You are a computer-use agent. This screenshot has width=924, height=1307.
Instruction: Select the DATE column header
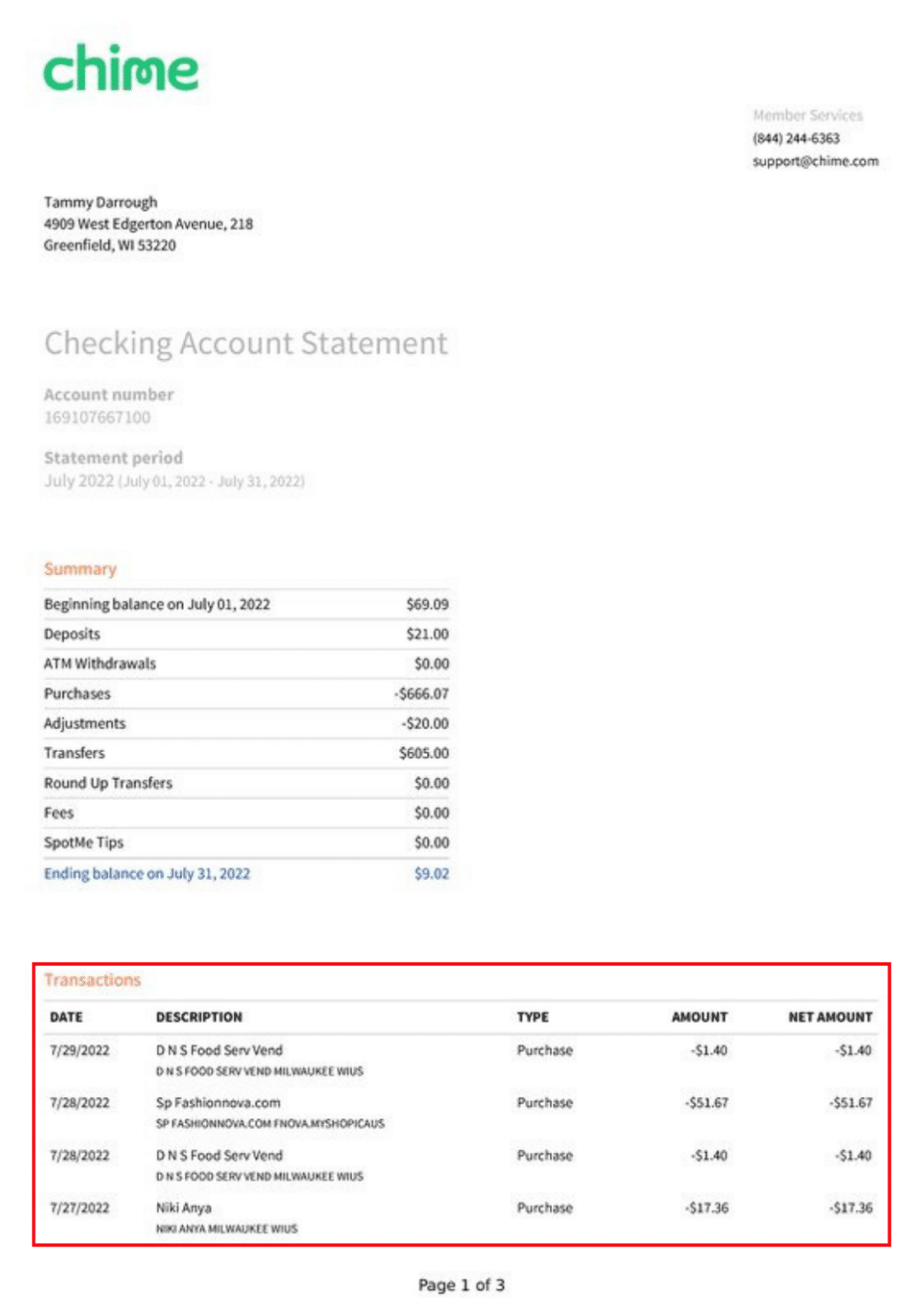click(x=67, y=1017)
